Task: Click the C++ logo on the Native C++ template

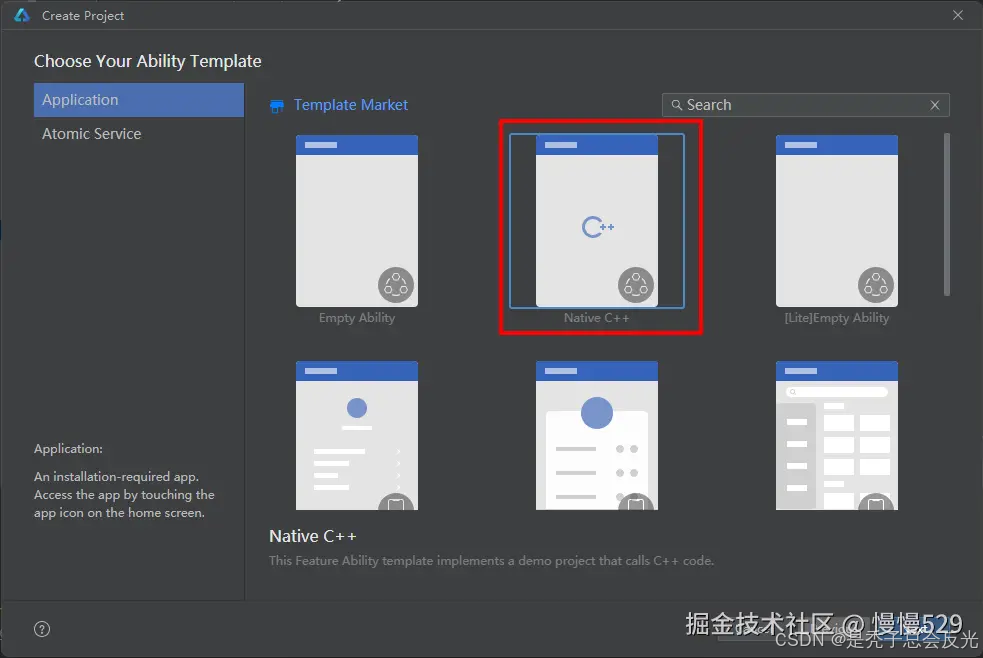Action: point(598,226)
